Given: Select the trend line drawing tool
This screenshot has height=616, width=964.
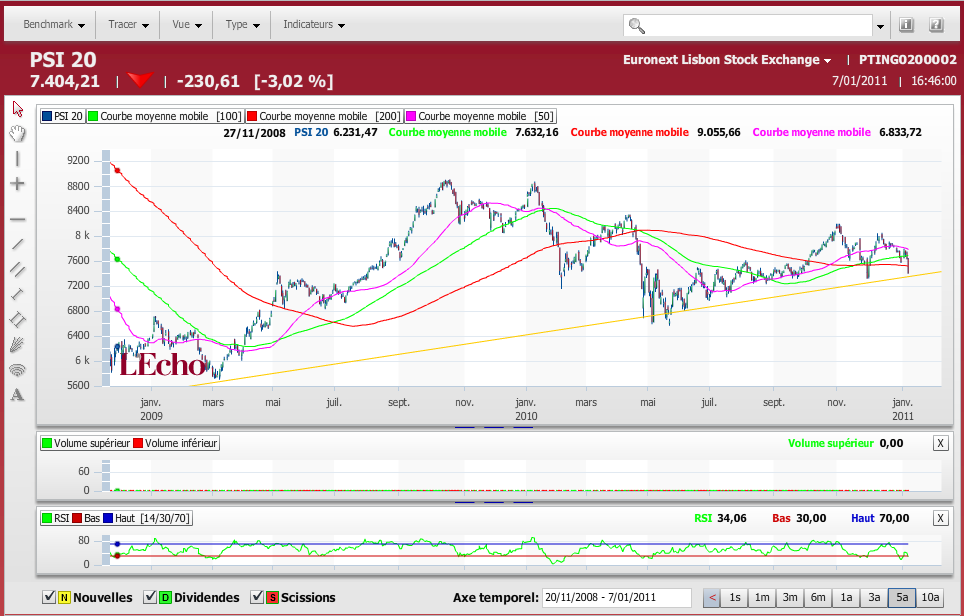Looking at the screenshot, I should (18, 244).
